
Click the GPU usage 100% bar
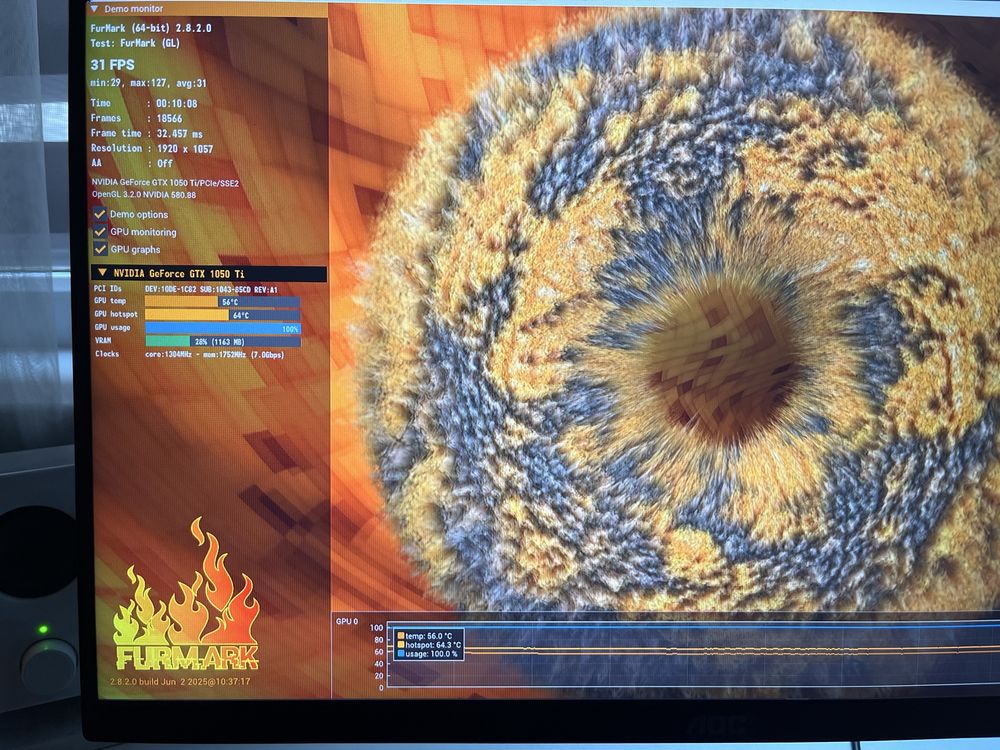click(223, 328)
